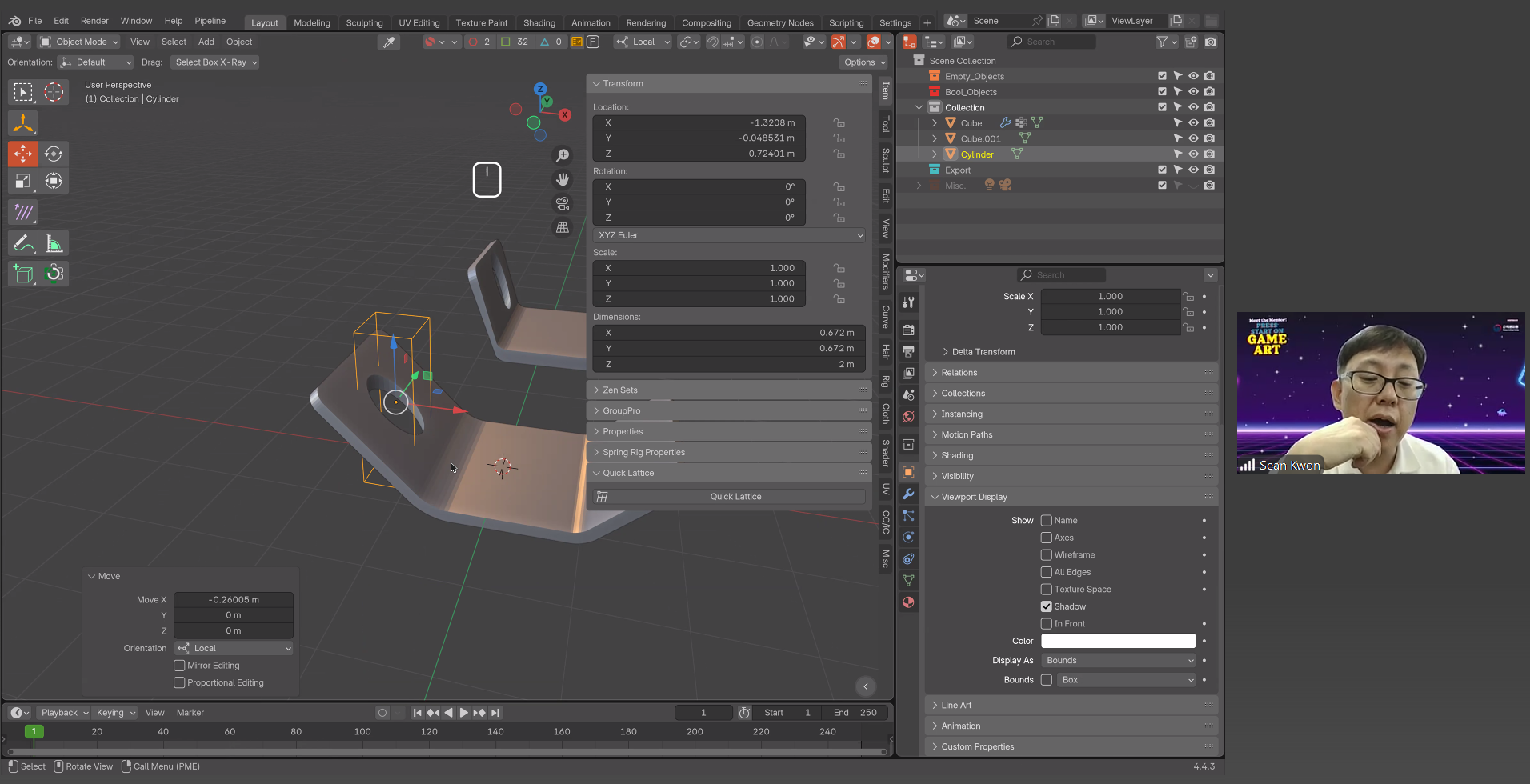Select the Cursor tool
Image resolution: width=1530 pixels, height=784 pixels.
(54, 92)
